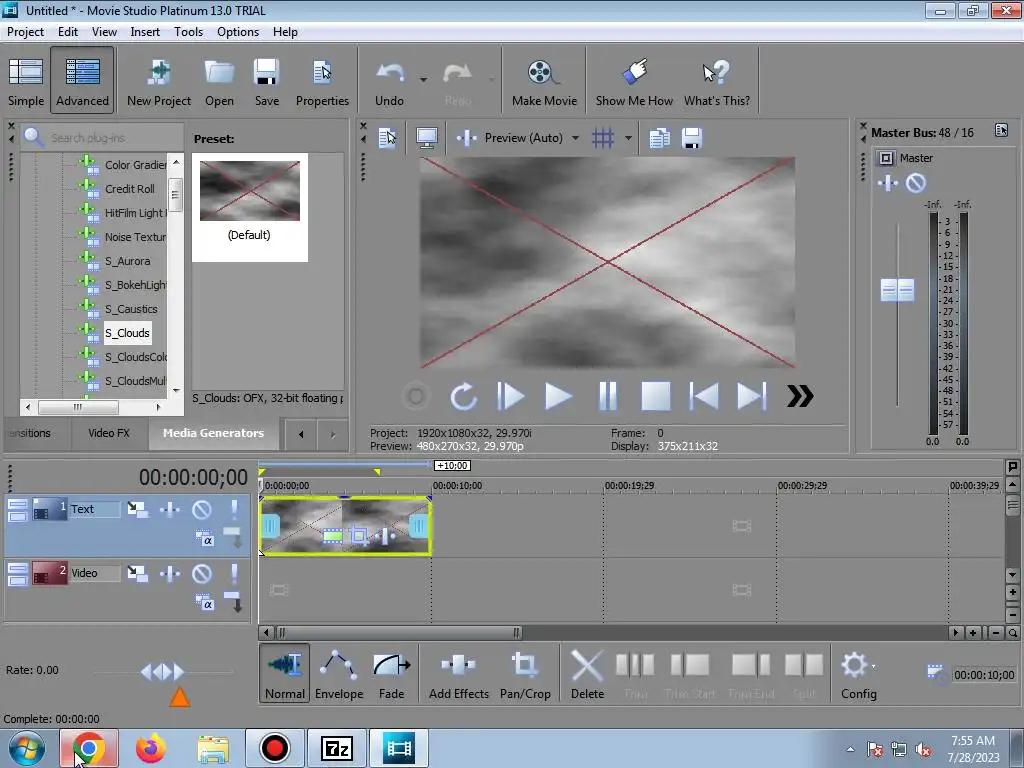Toggle compositing mode on Text track
Image resolution: width=1024 pixels, height=768 pixels.
[204, 539]
